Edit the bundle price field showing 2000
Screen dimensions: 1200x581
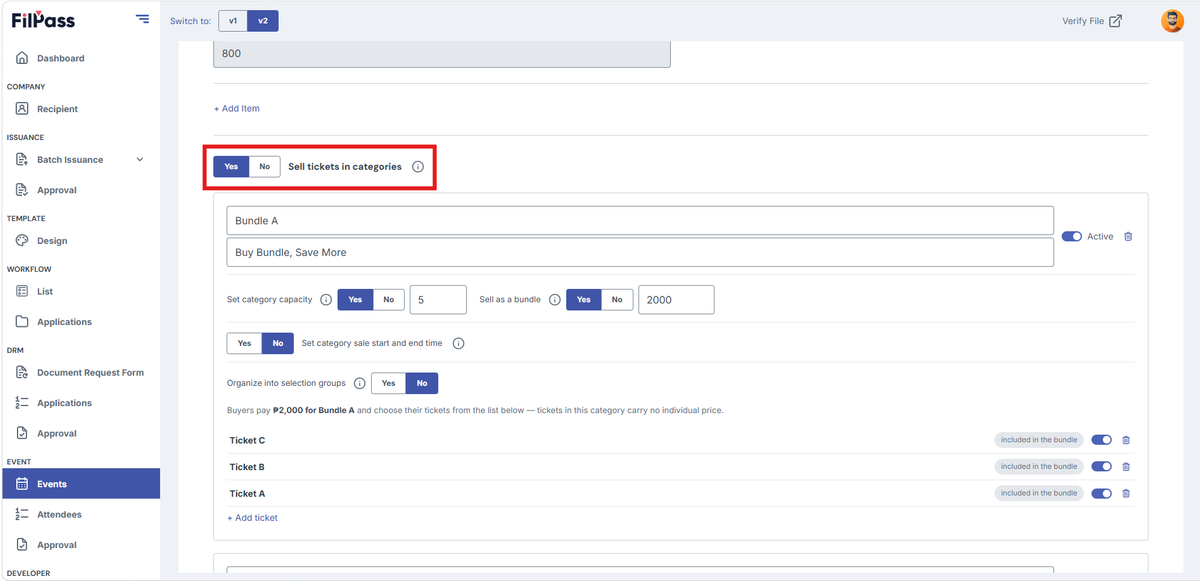676,300
